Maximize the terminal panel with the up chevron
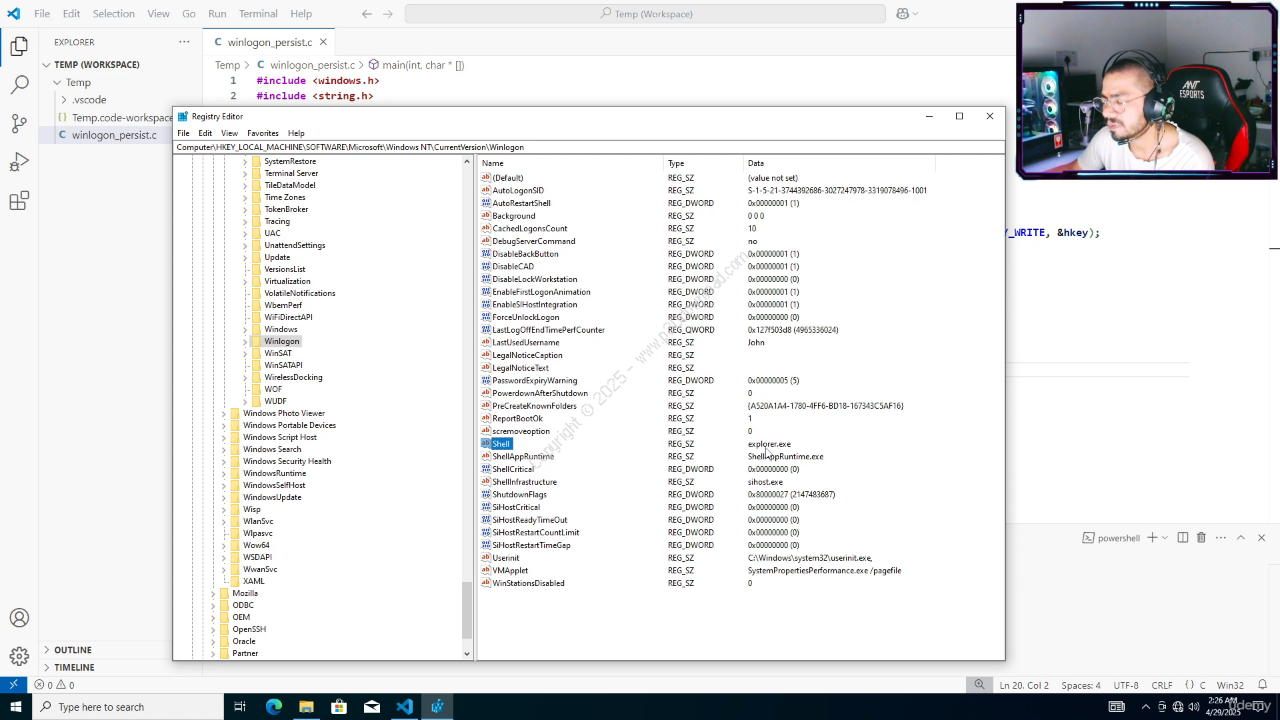1280x720 pixels. 1241,538
